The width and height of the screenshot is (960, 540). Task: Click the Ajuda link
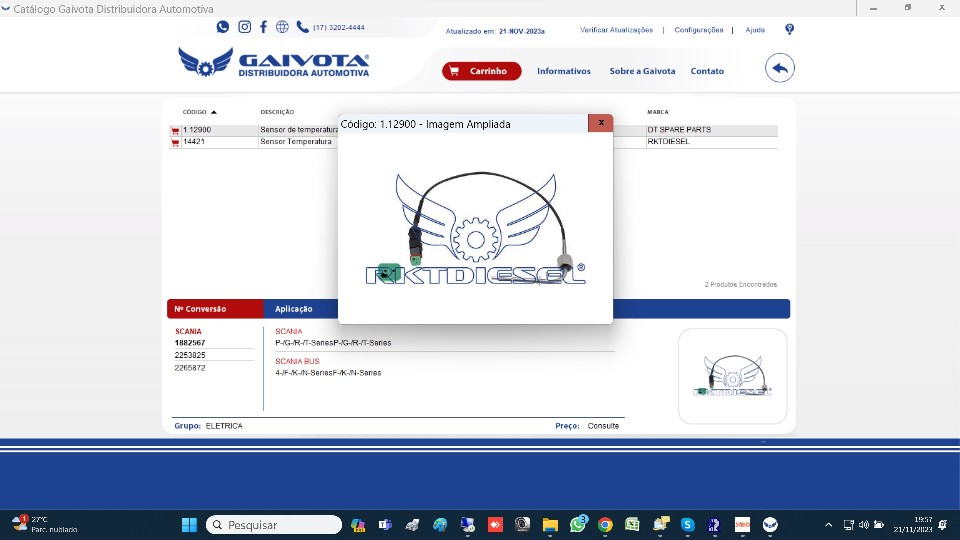pyautogui.click(x=754, y=30)
